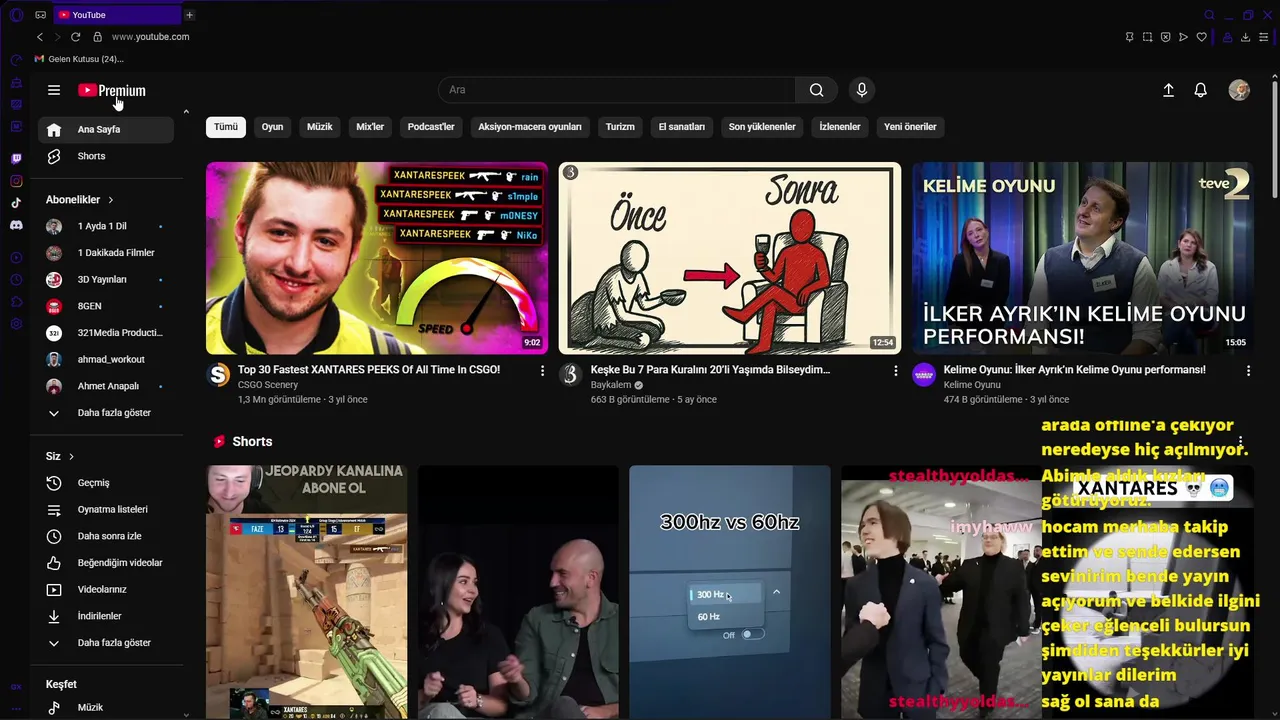1280x720 pixels.
Task: Open Oynatma listeleri playlists
Action: [106, 509]
